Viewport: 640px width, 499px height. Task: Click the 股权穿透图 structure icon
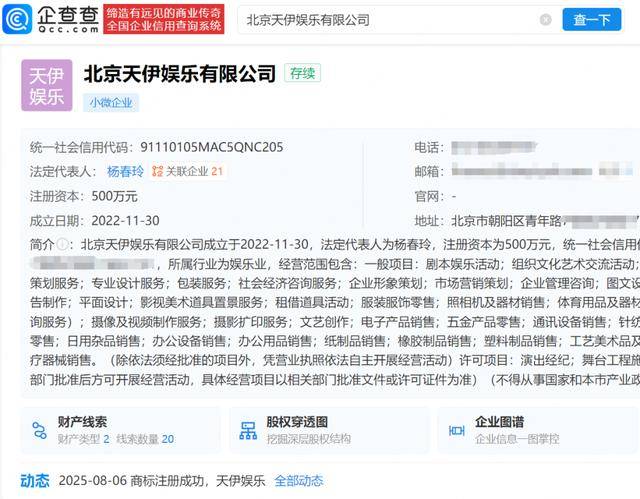[248, 430]
